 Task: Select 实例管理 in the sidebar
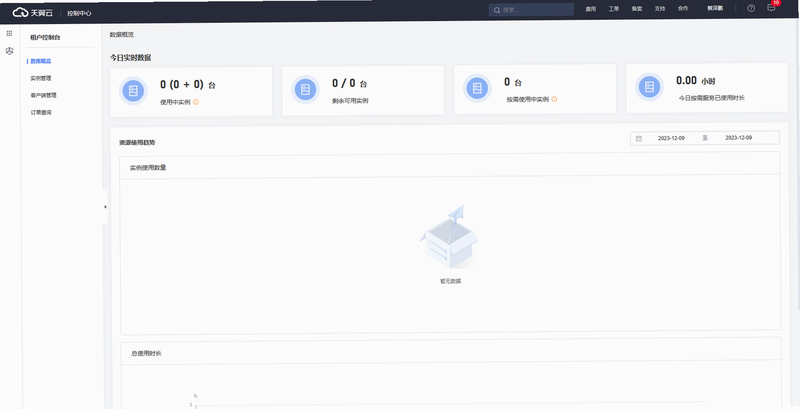[41, 79]
